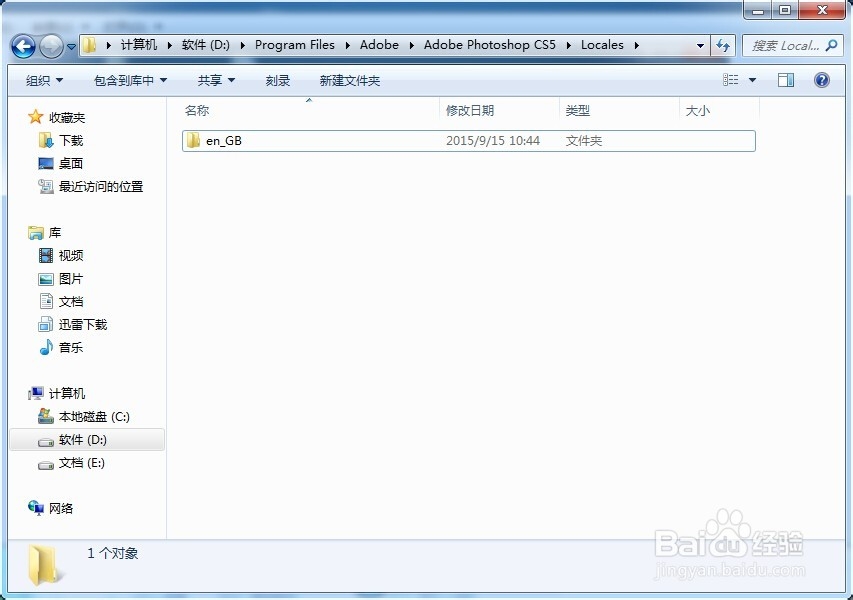This screenshot has width=853, height=600.
Task: Click 新建文件夹 in the toolbar
Action: click(349, 81)
